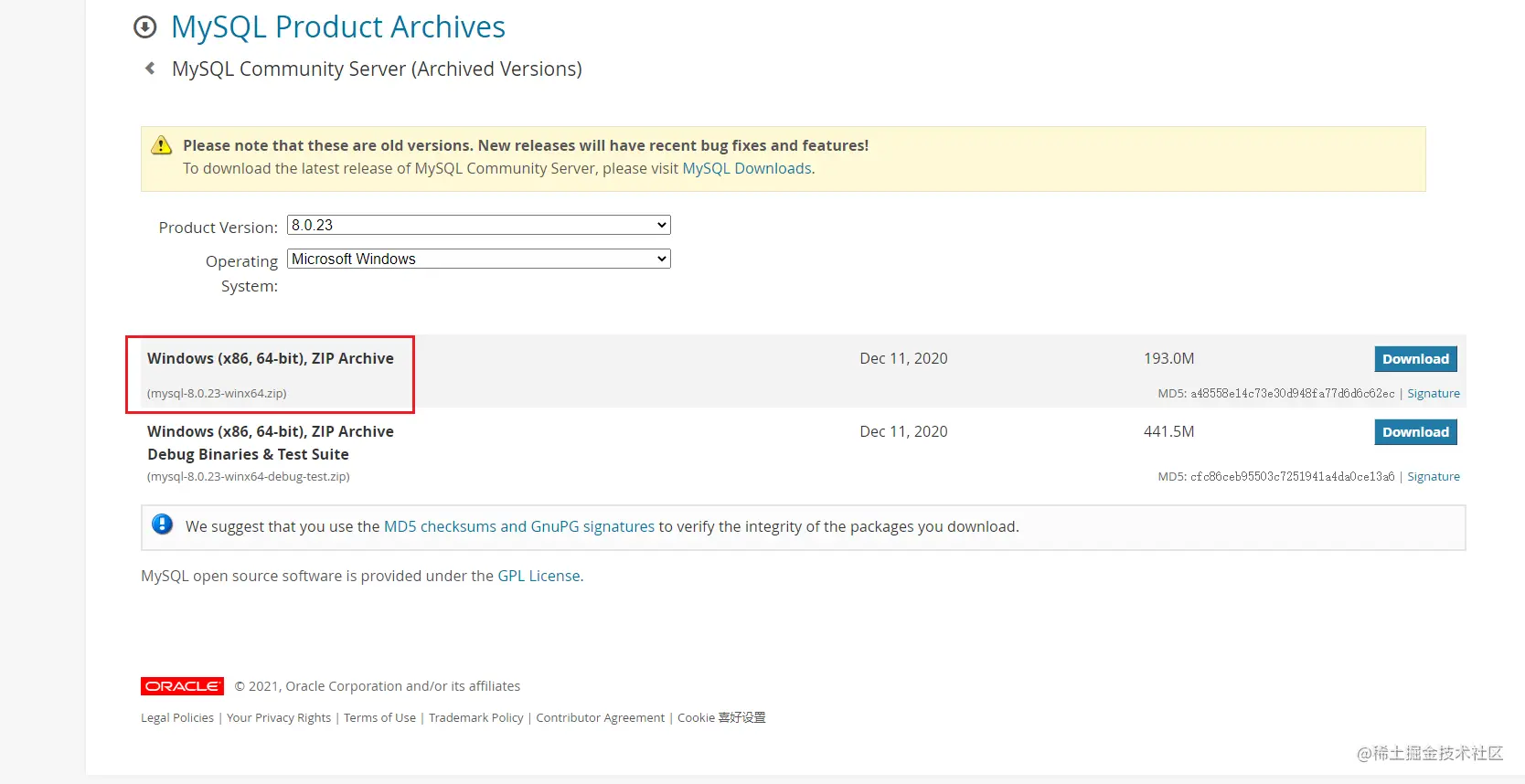Click the Dec 11, 2020 date in the 441.5M row
This screenshot has height=784, width=1525.
coord(903,432)
